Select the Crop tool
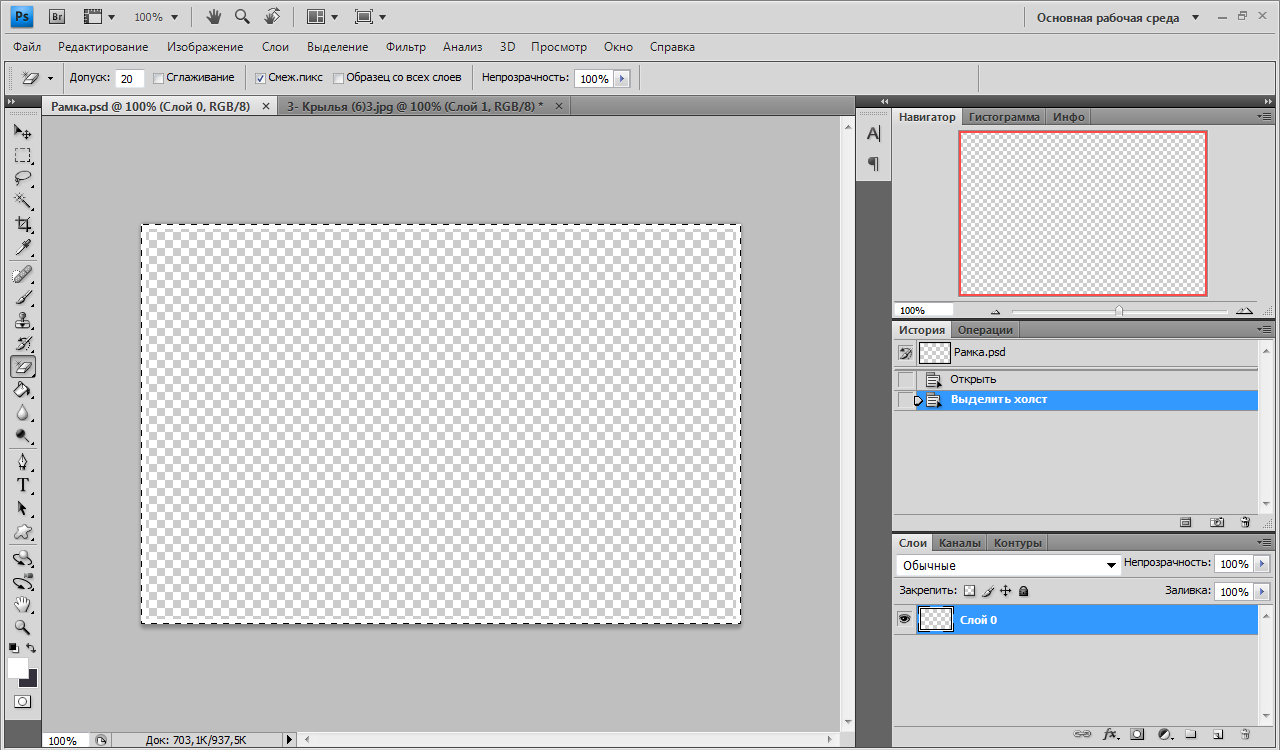 [22, 225]
